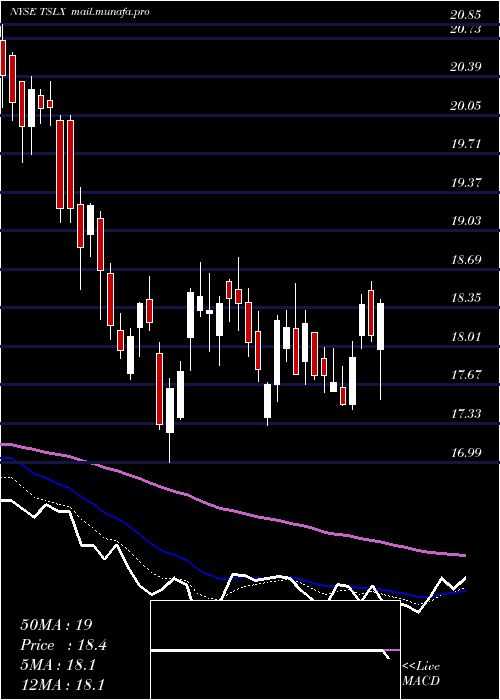
Task: Click the 17.67 price label
Action: tap(466, 375)
